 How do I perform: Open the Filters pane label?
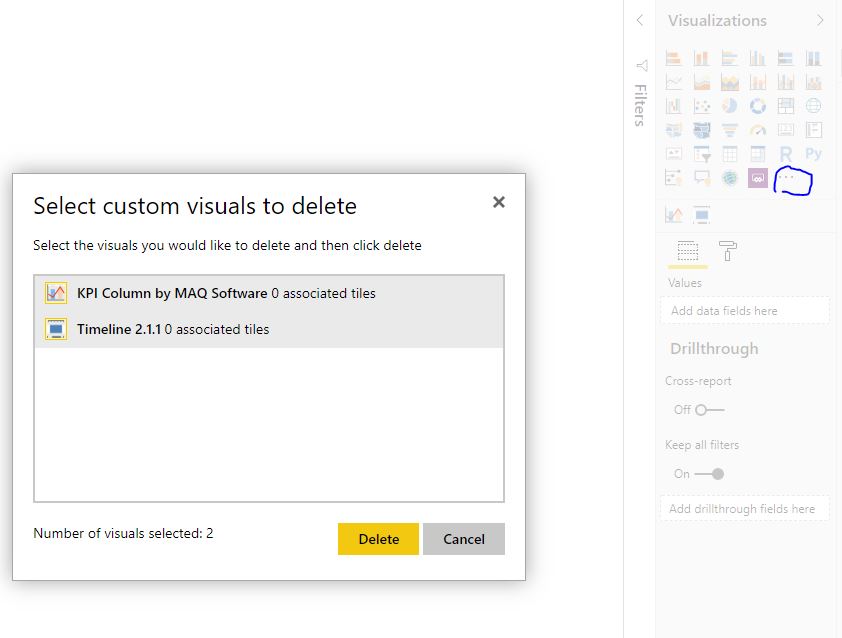[x=640, y=105]
